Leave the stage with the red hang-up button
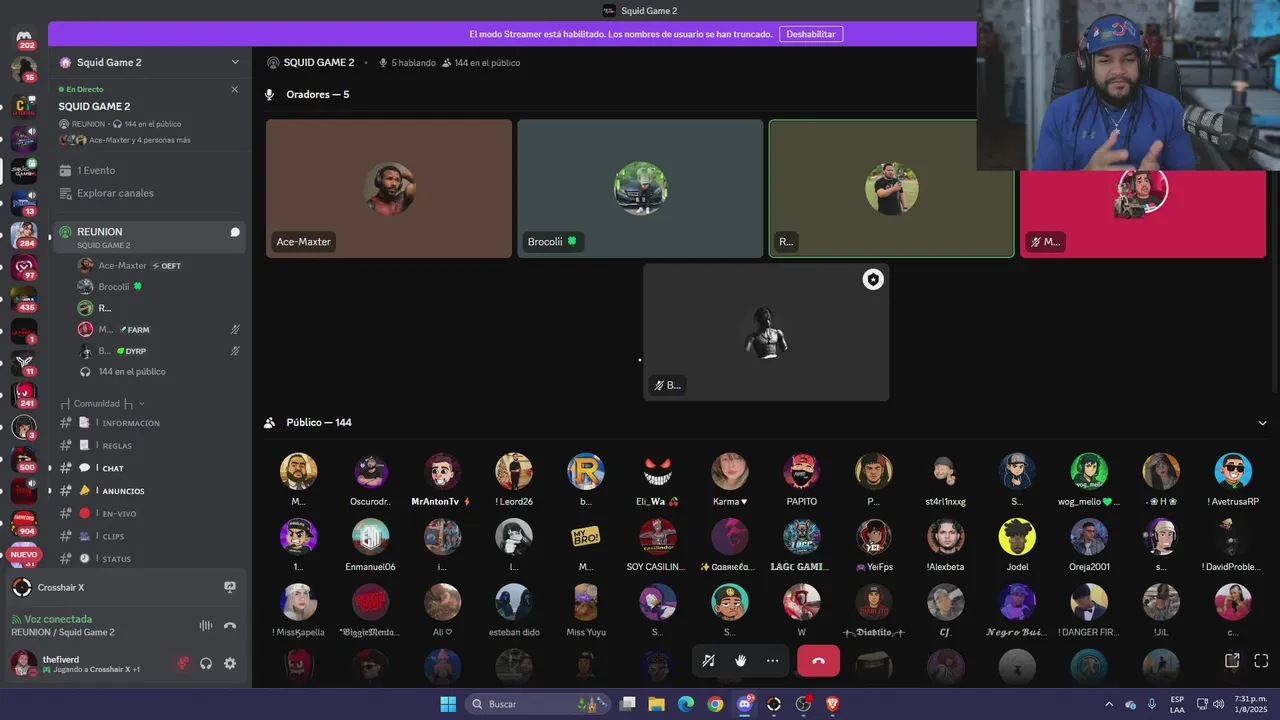The height and width of the screenshot is (720, 1280). click(x=818, y=661)
